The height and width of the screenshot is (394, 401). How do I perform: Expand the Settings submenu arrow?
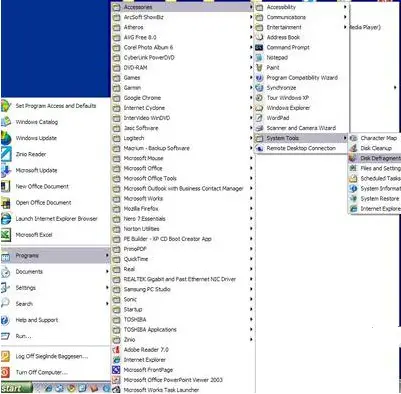coord(107,287)
